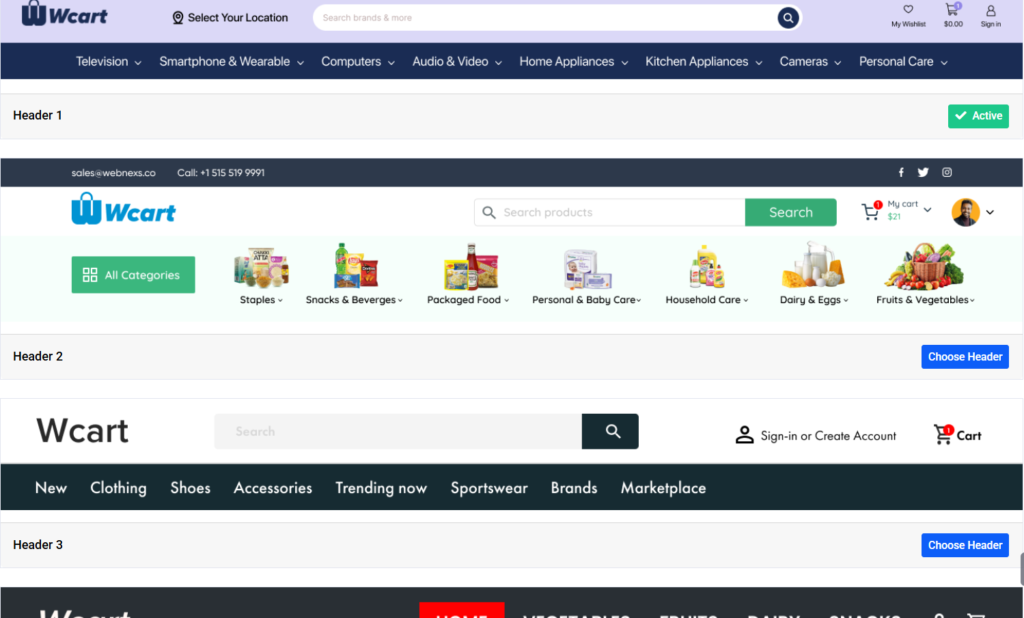Screen dimensions: 1024x618
Task: Expand the Home Appliances menu
Action: (574, 61)
